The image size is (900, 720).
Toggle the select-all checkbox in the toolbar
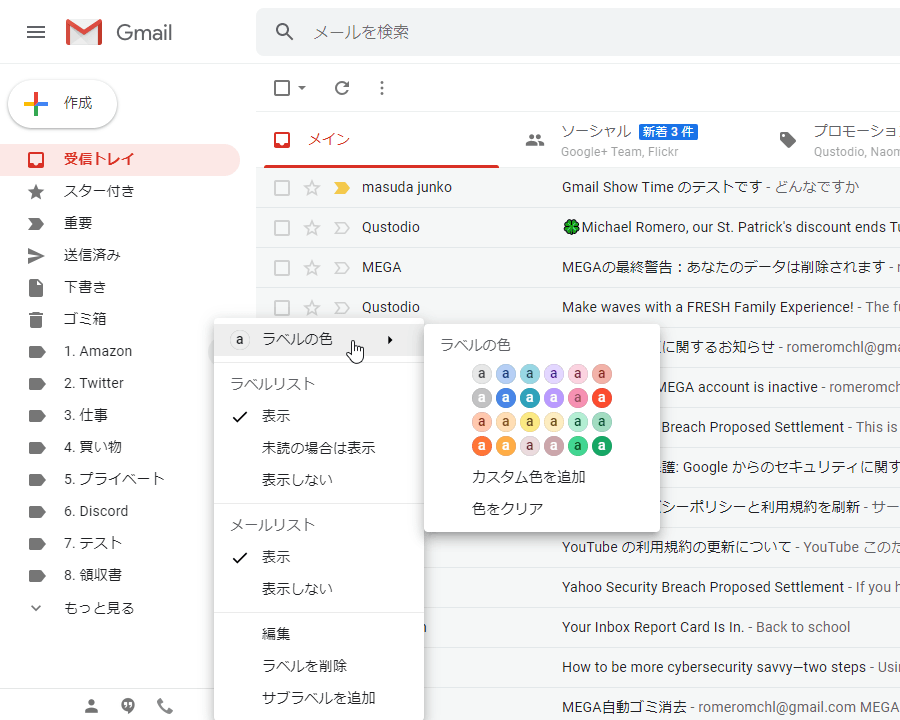[282, 88]
